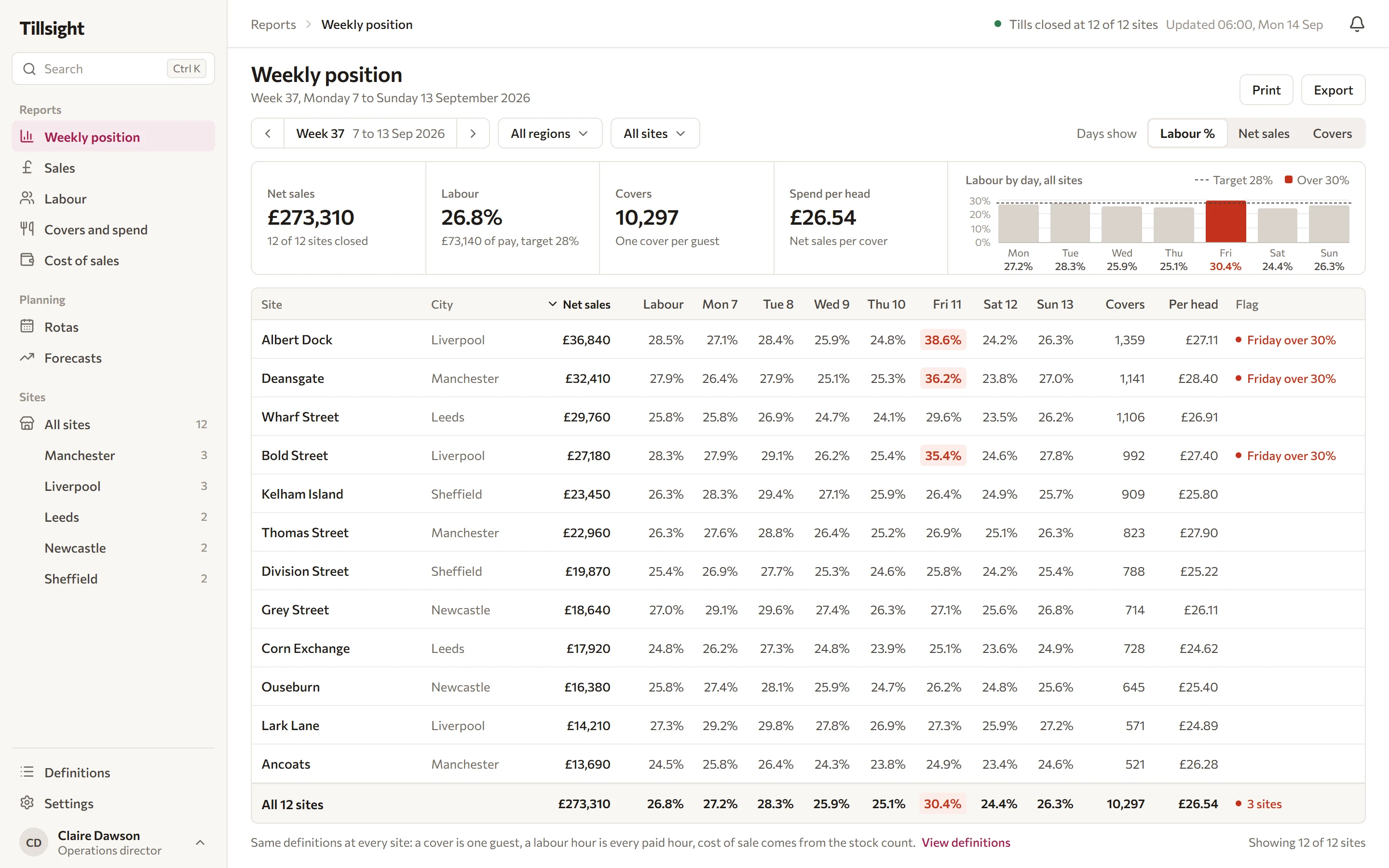The height and width of the screenshot is (868, 1389).
Task: Click Deansgate's 36.2% Friday cell
Action: pos(942,379)
